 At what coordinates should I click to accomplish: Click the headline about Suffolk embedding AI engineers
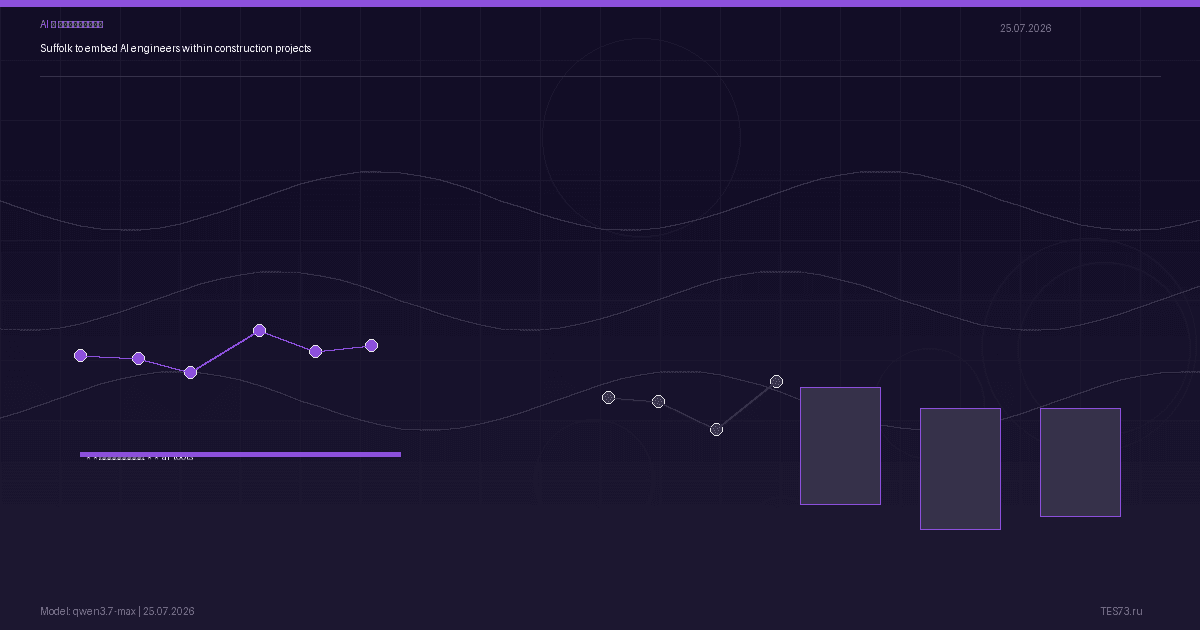click(x=176, y=48)
